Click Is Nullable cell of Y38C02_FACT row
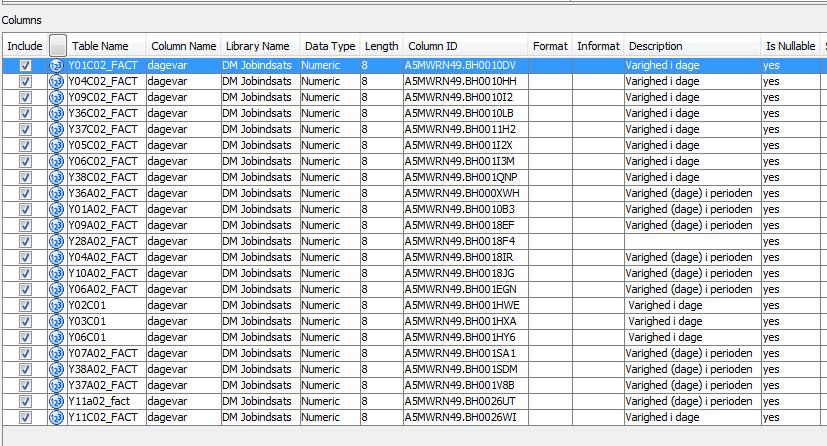Image resolution: width=827 pixels, height=446 pixels. pyautogui.click(x=791, y=178)
